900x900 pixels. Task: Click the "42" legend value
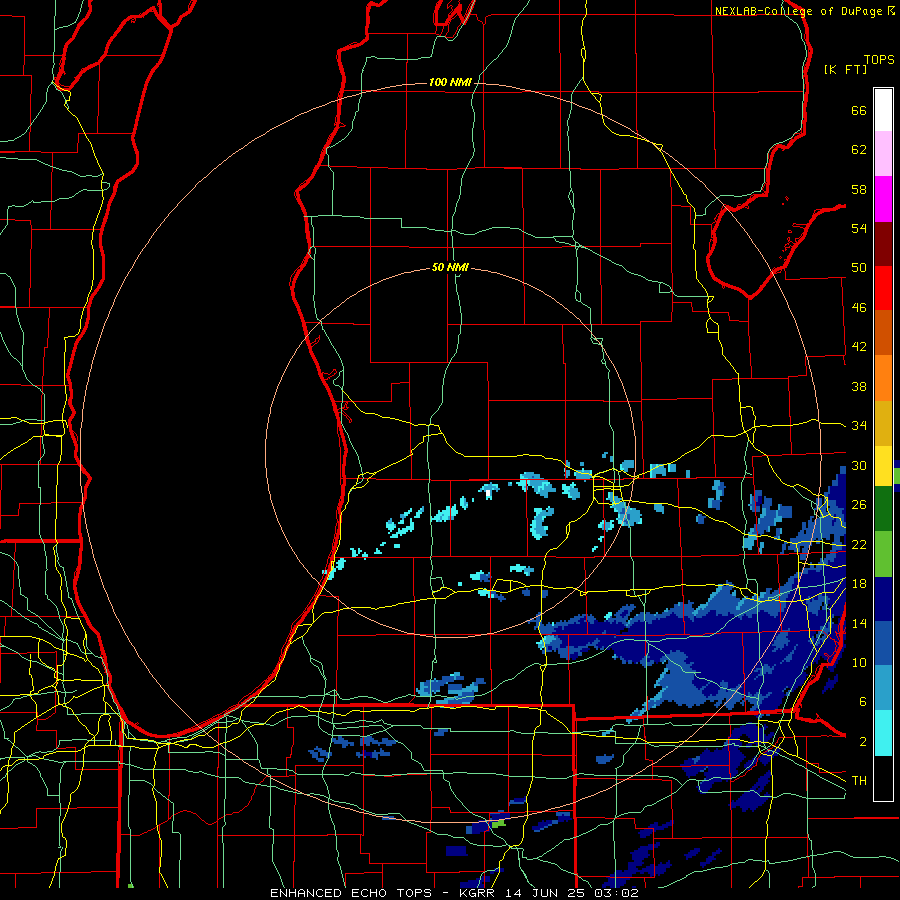coord(859,347)
